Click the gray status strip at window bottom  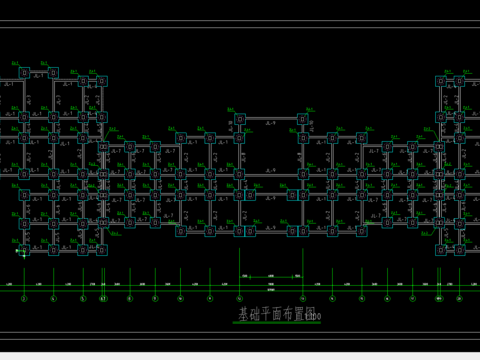pyautogui.click(x=240, y=356)
